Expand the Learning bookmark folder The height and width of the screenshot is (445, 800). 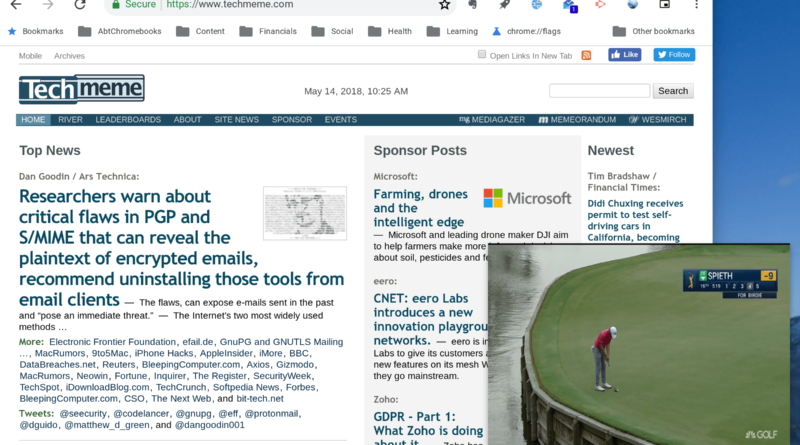click(x=452, y=31)
